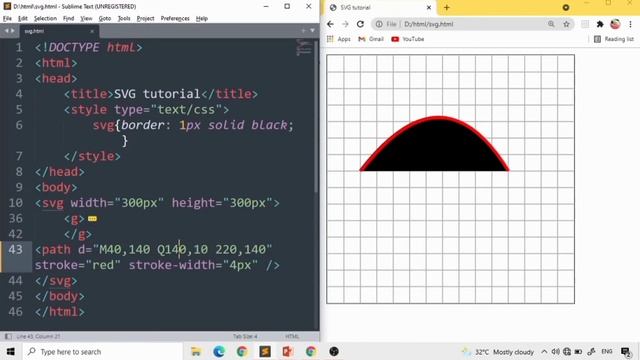The image size is (640, 360).
Task: Expand the folded g element marker
Action: (x=92, y=219)
